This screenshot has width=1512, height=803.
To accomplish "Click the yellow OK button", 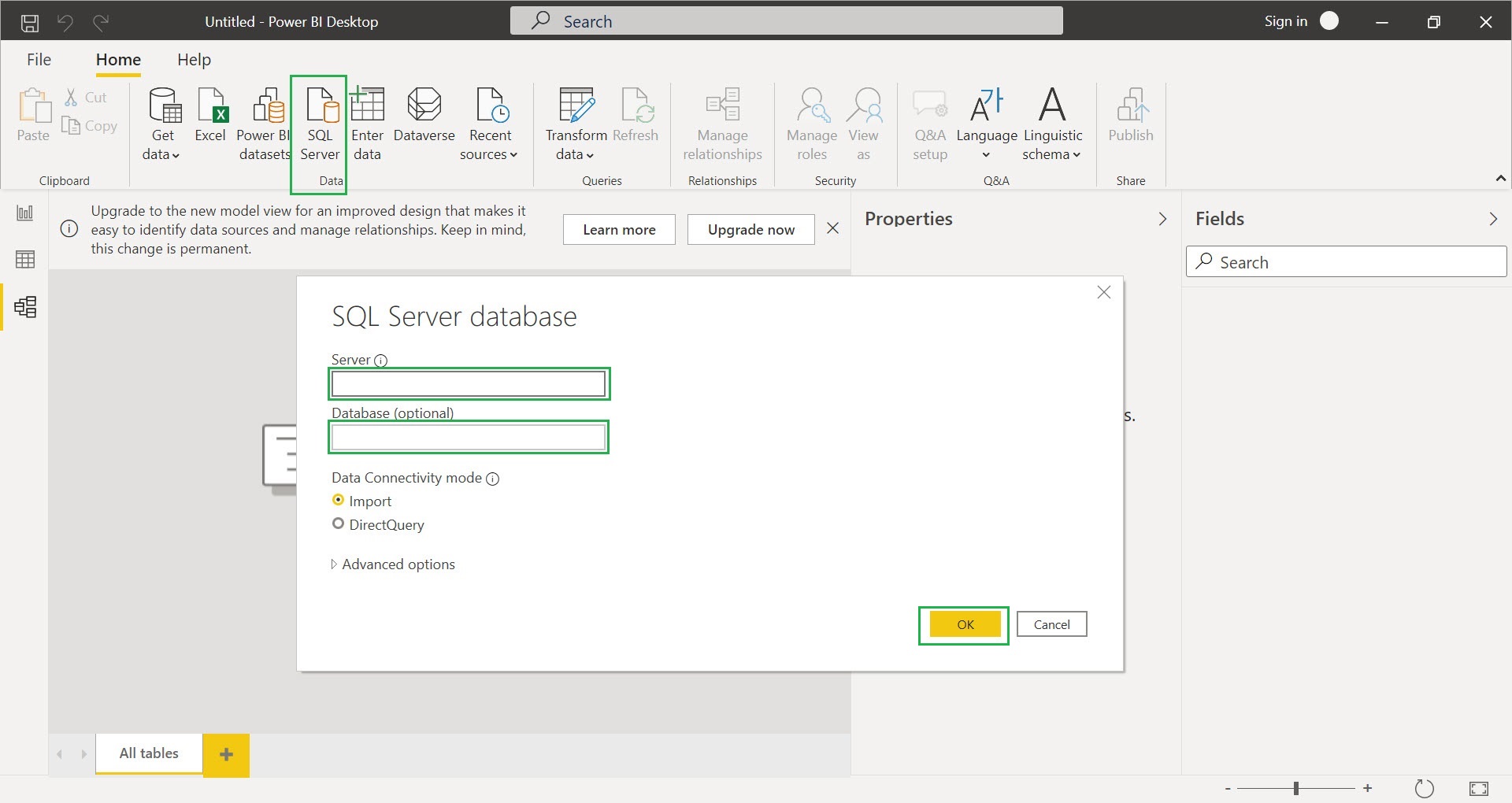I will pyautogui.click(x=965, y=624).
